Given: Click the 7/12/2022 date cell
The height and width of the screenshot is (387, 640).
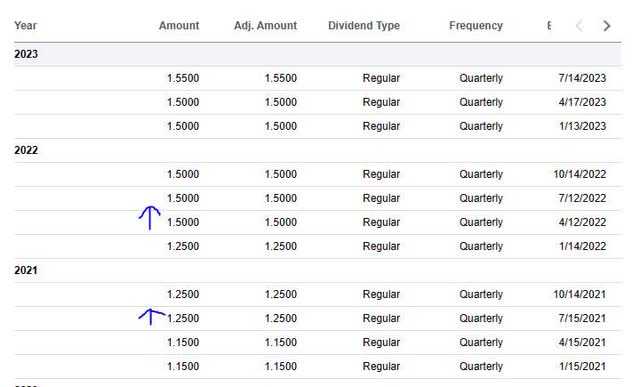Looking at the screenshot, I should pos(582,198).
